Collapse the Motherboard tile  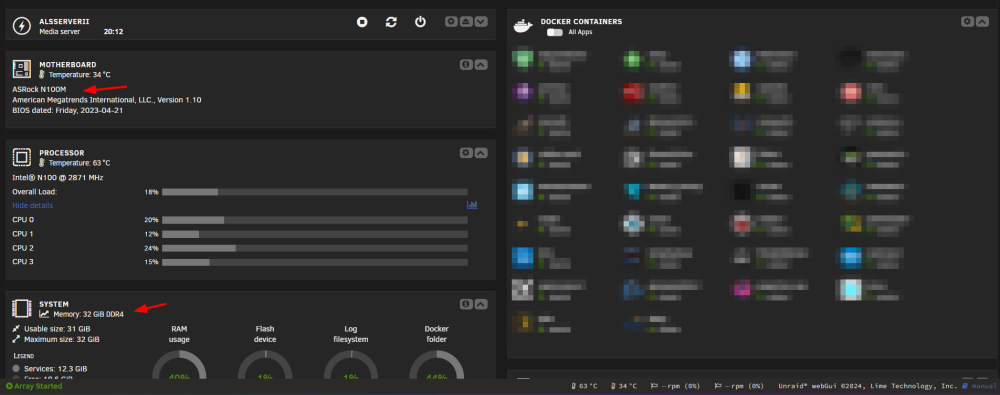pos(482,64)
